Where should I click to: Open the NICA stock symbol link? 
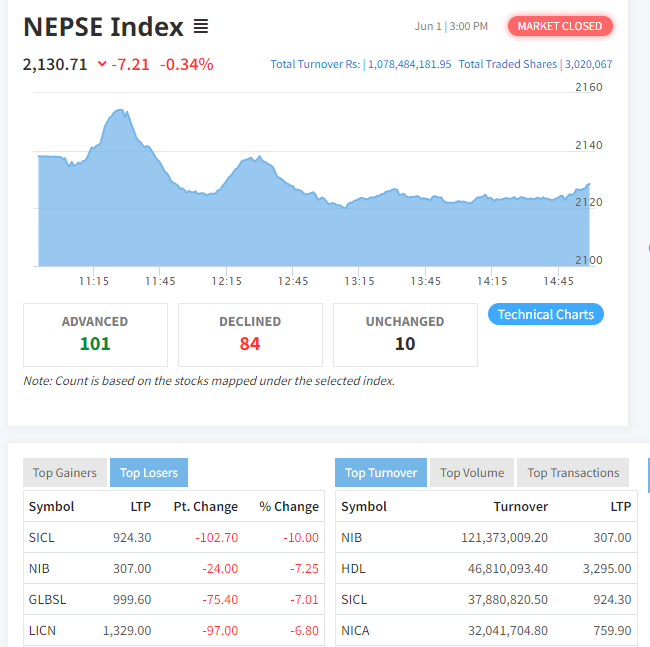coord(355,631)
